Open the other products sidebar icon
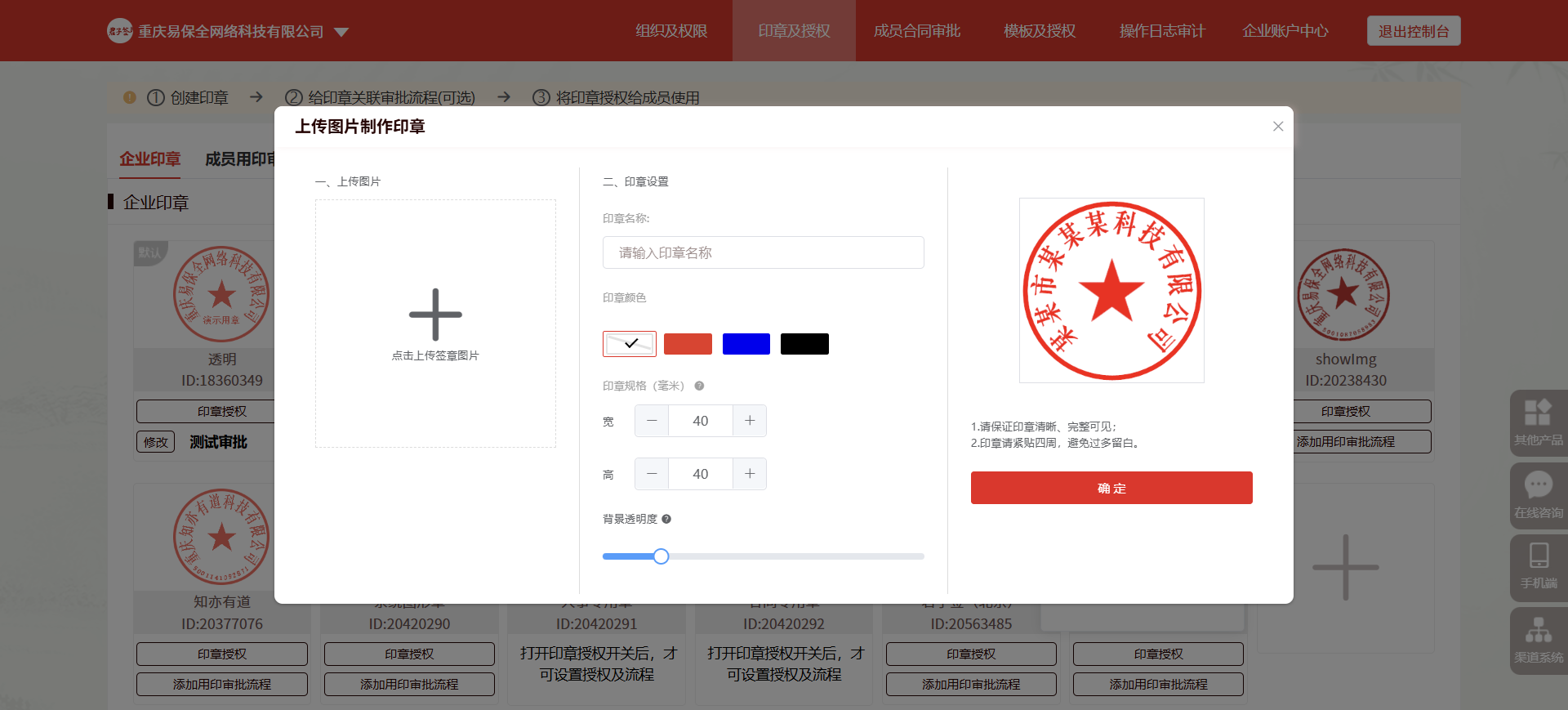The height and width of the screenshot is (710, 1568). 1538,422
